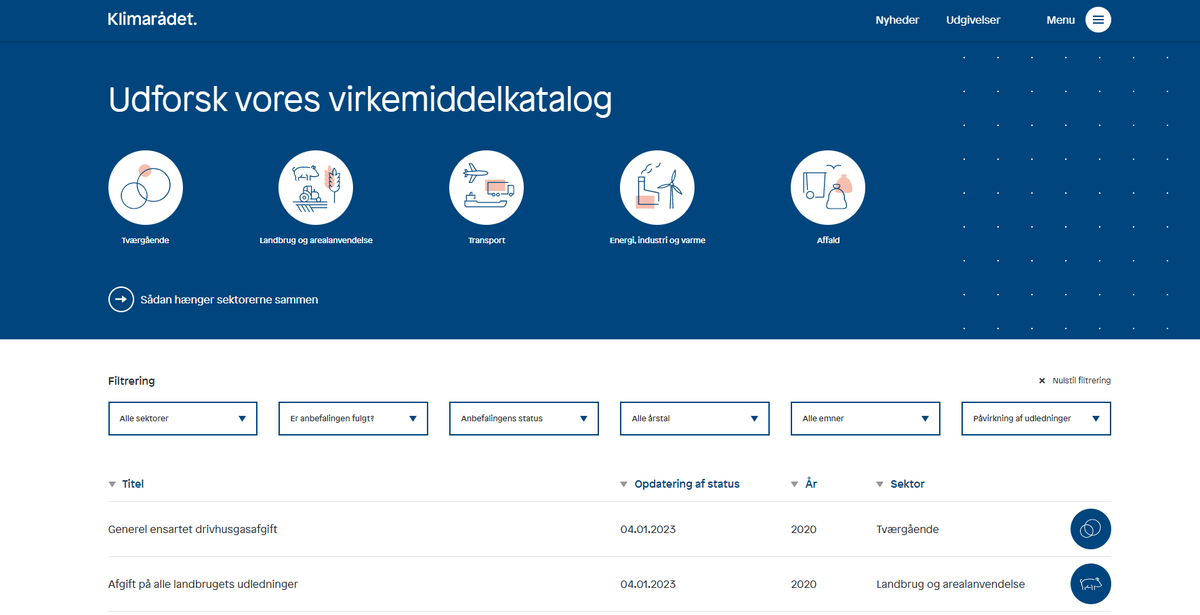Screen dimensions: 1200x615
Task: Click the Klimarådet logo
Action: (151, 18)
